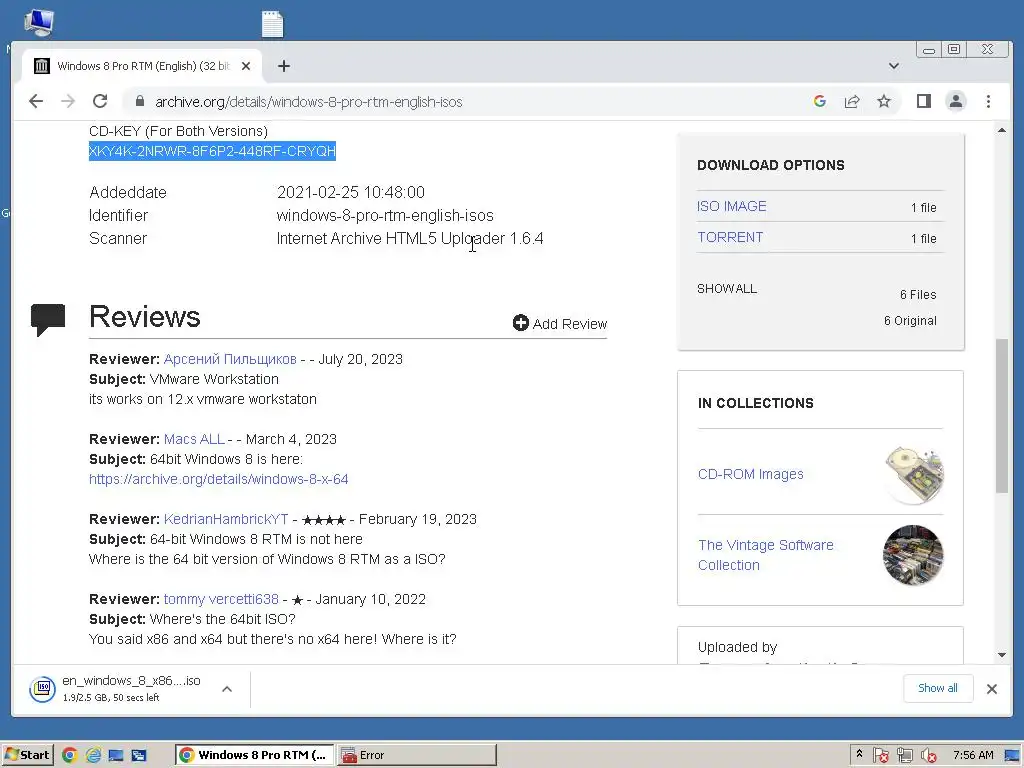Open the tab search chevron
The height and width of the screenshot is (768, 1024).
[894, 66]
